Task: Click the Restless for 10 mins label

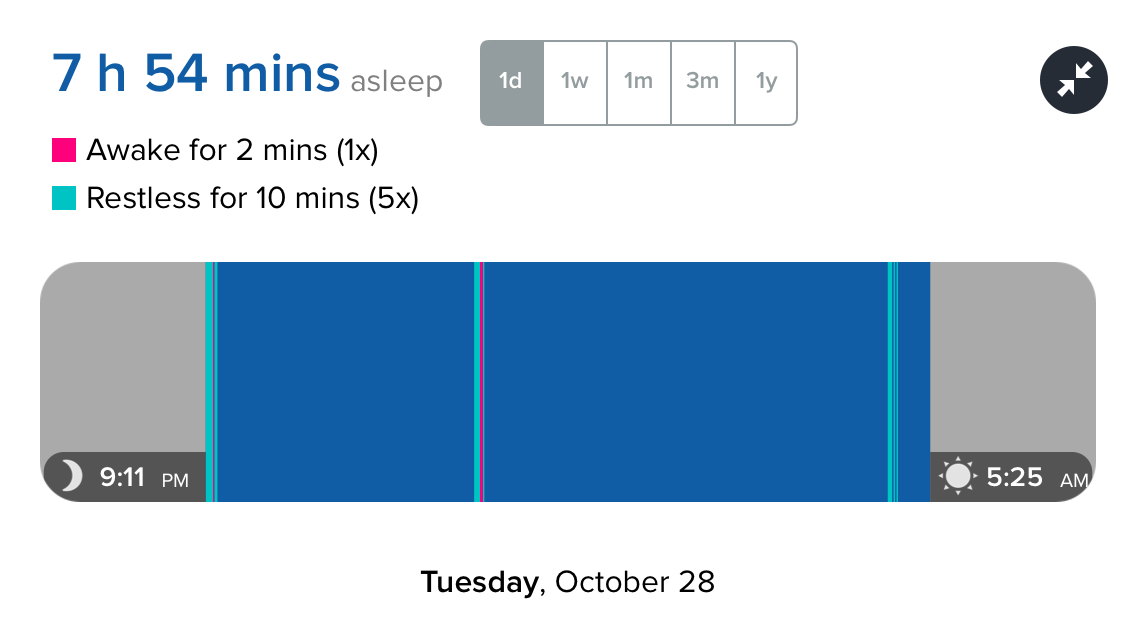Action: point(253,199)
